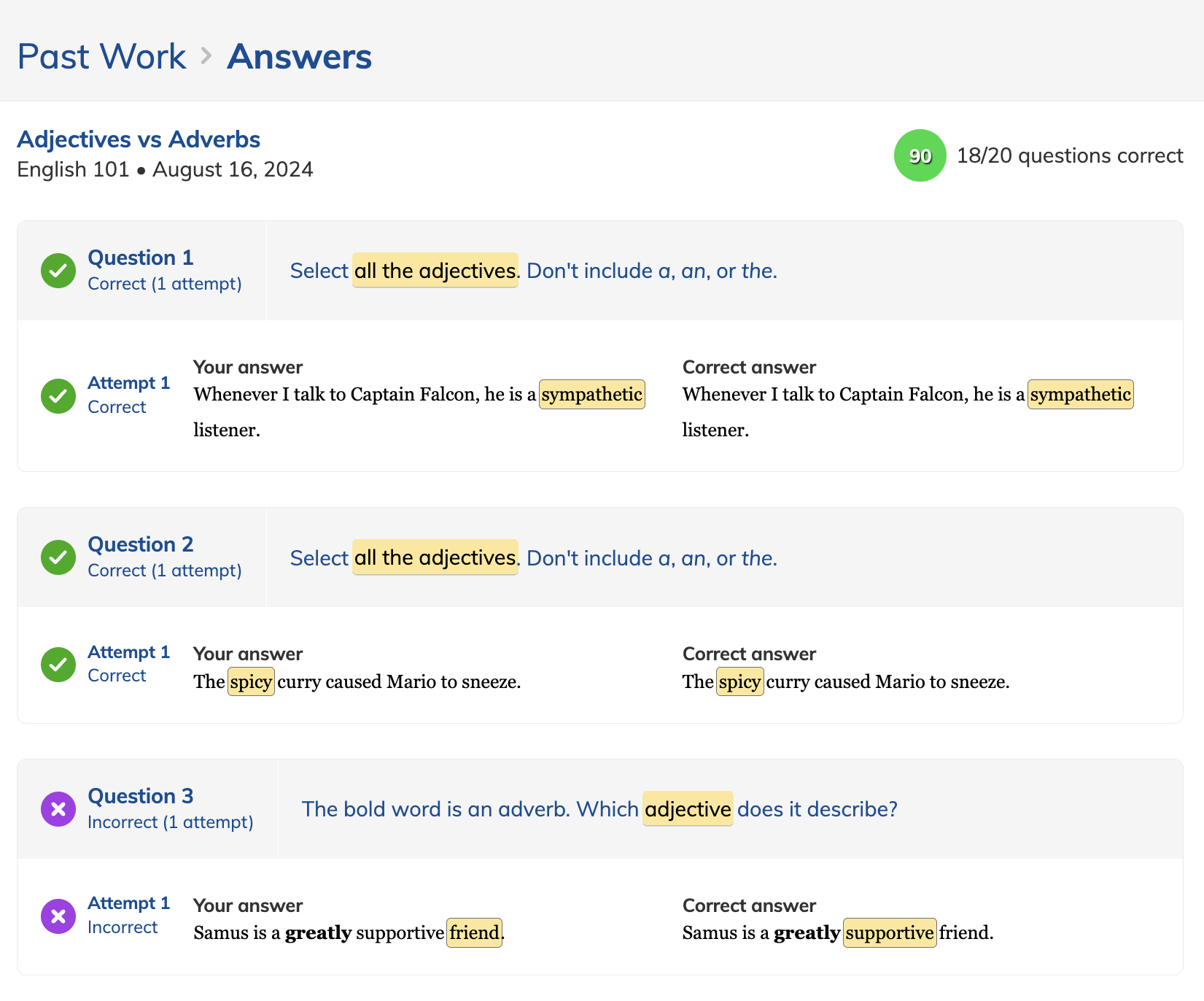This screenshot has width=1204, height=1001.
Task: Click highlighted 'friend' in Question 3 Your answer
Action: [475, 932]
